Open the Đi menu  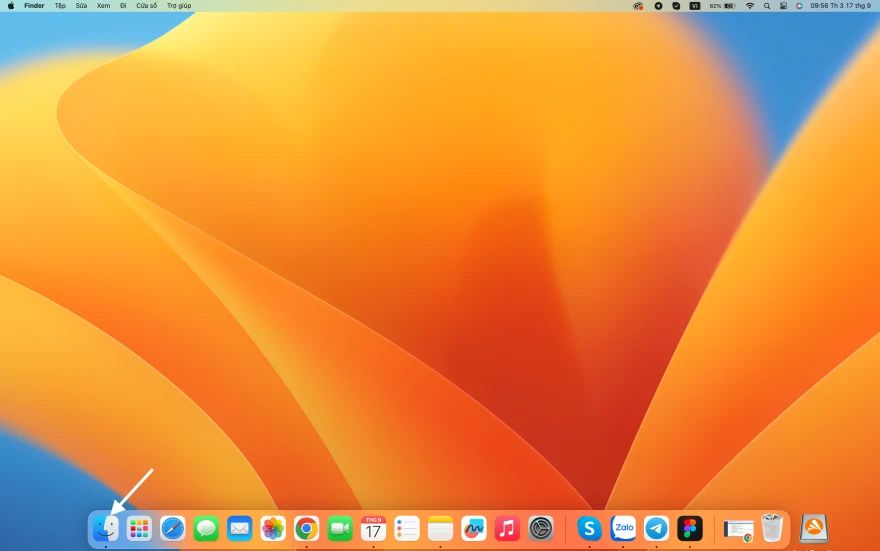[123, 6]
